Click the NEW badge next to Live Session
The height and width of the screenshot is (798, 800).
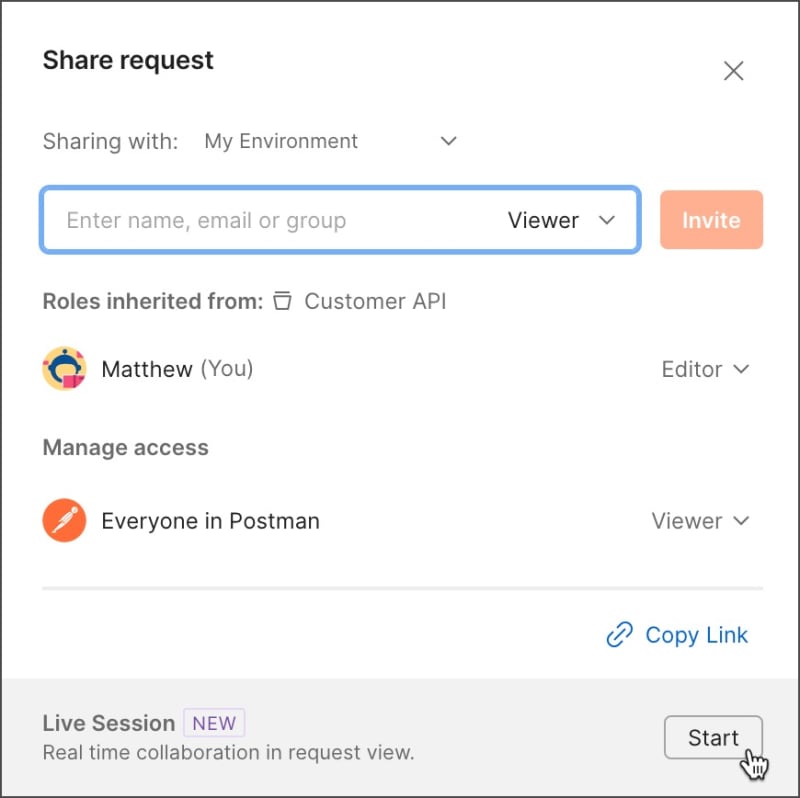[x=215, y=723]
